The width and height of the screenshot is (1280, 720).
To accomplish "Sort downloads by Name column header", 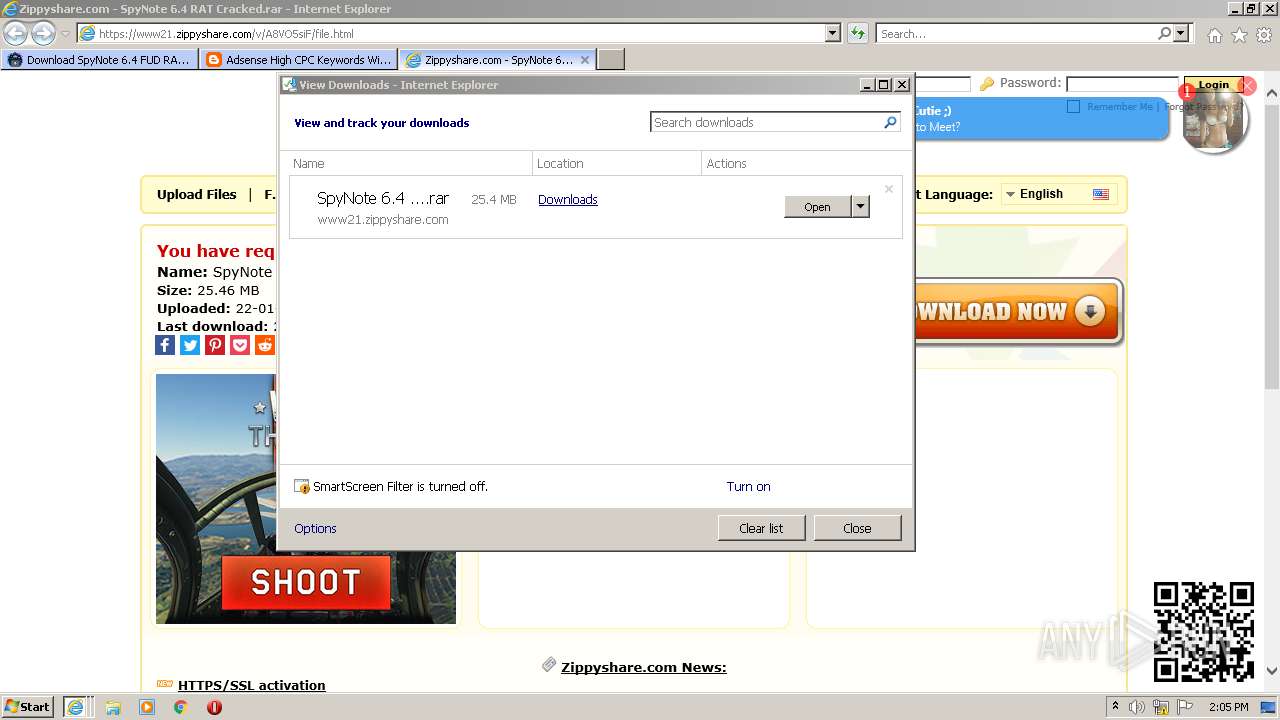I will point(411,163).
